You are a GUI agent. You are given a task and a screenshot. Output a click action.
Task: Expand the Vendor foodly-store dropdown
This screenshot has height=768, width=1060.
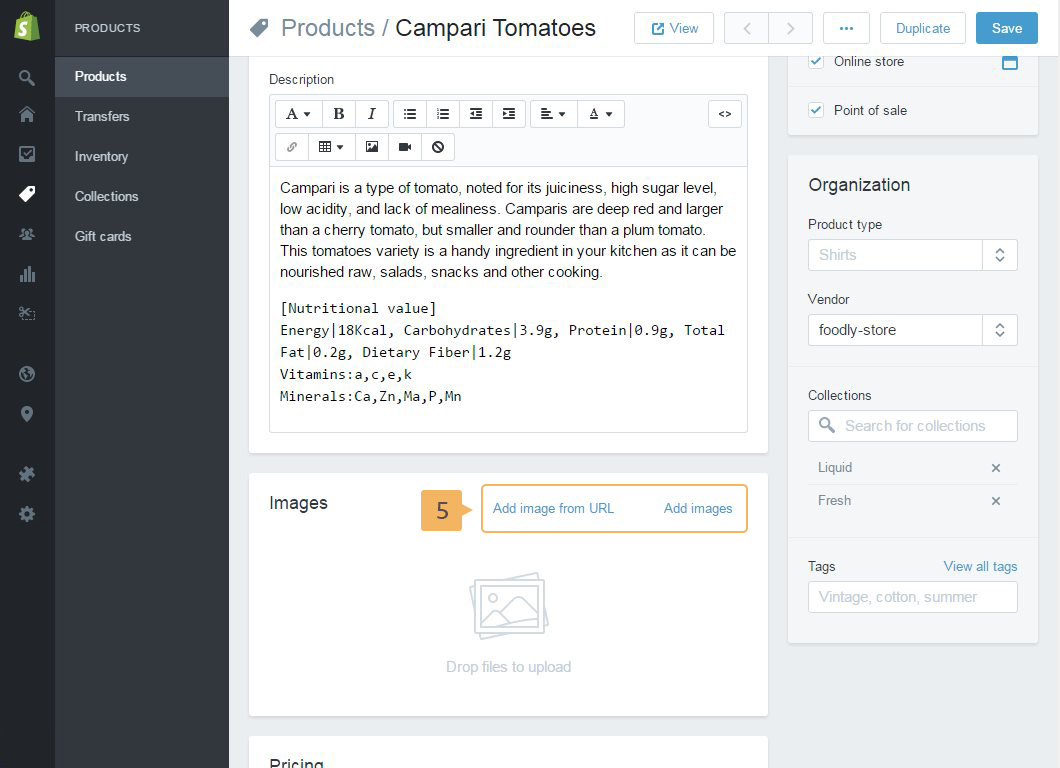(x=912, y=330)
